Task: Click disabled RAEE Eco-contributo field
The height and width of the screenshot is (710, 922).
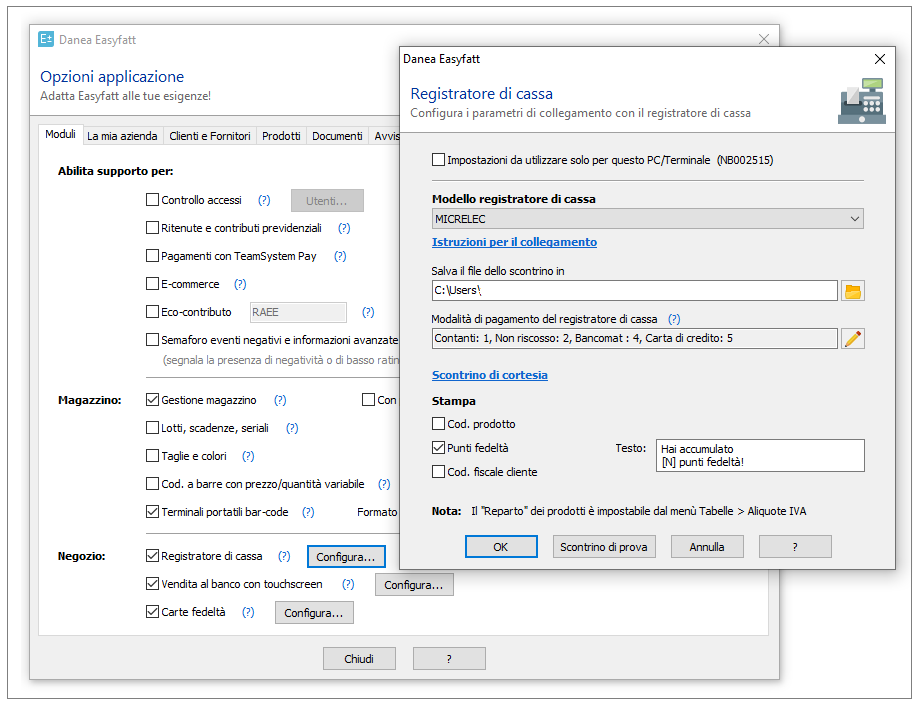Action: click(298, 312)
